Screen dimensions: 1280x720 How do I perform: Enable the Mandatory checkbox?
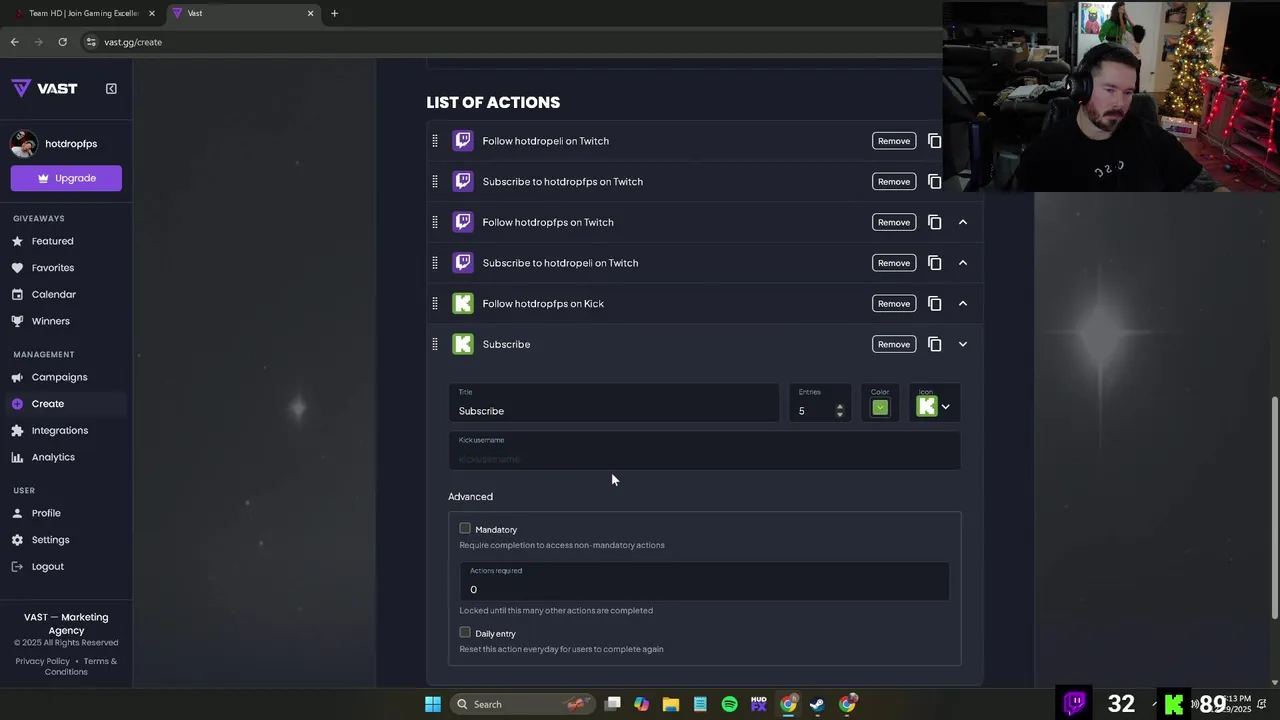click(465, 528)
